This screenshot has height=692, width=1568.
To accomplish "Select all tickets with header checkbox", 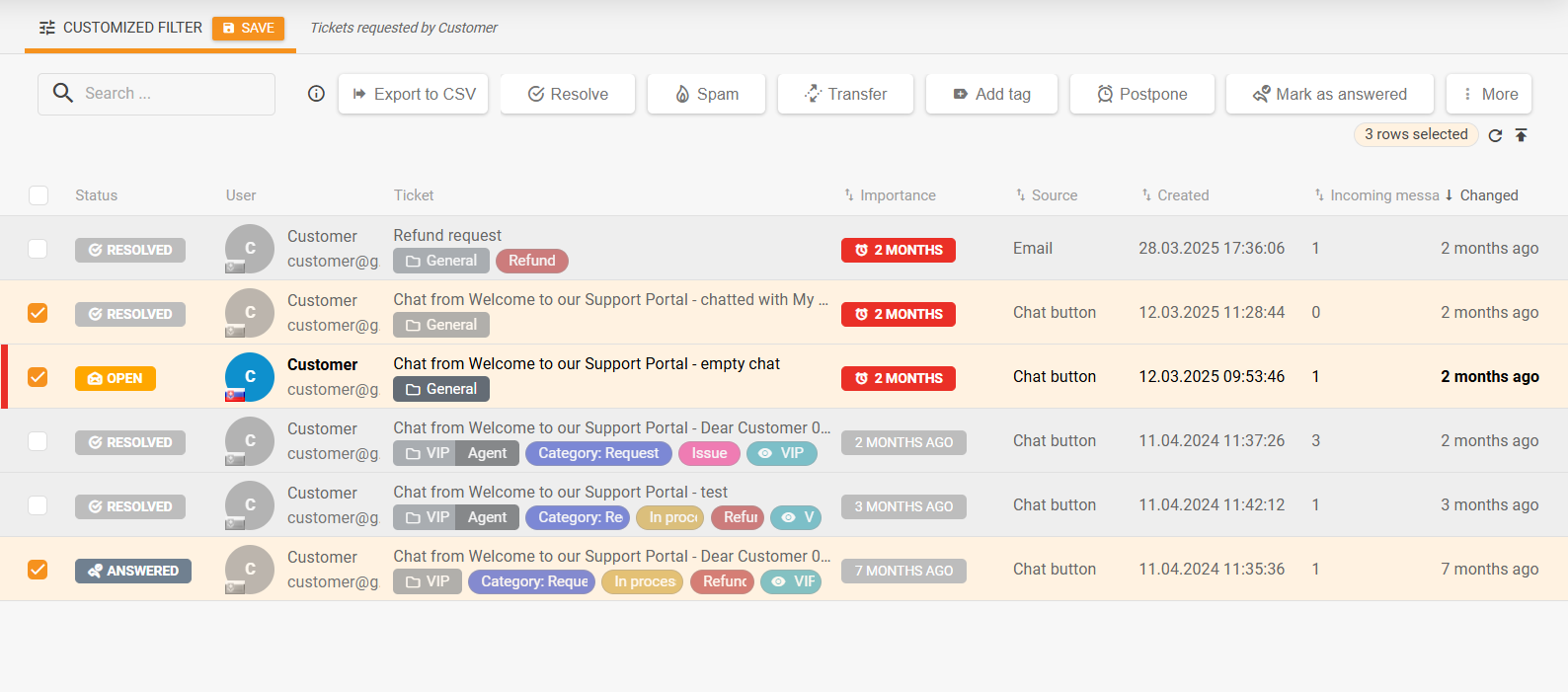I will pos(39,195).
